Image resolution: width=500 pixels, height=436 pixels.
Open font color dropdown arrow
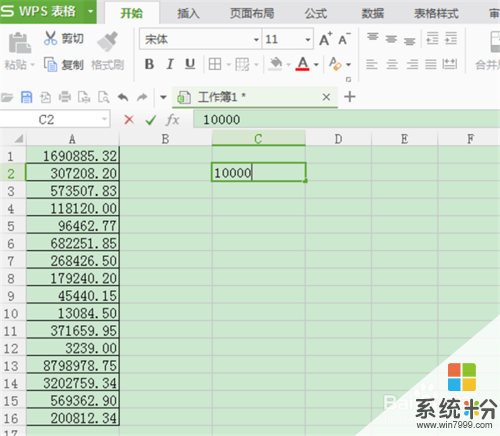point(316,64)
